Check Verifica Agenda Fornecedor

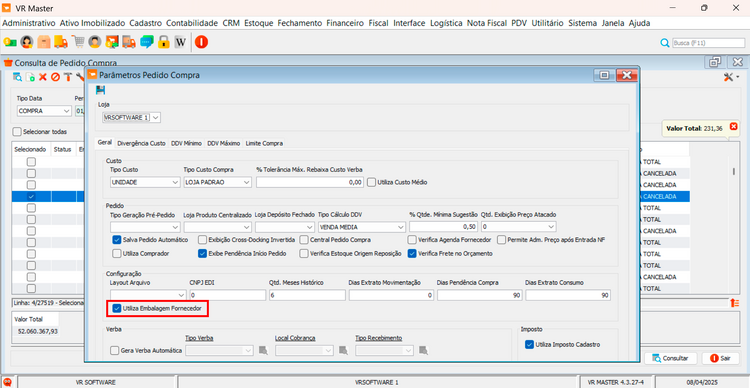pyautogui.click(x=412, y=239)
